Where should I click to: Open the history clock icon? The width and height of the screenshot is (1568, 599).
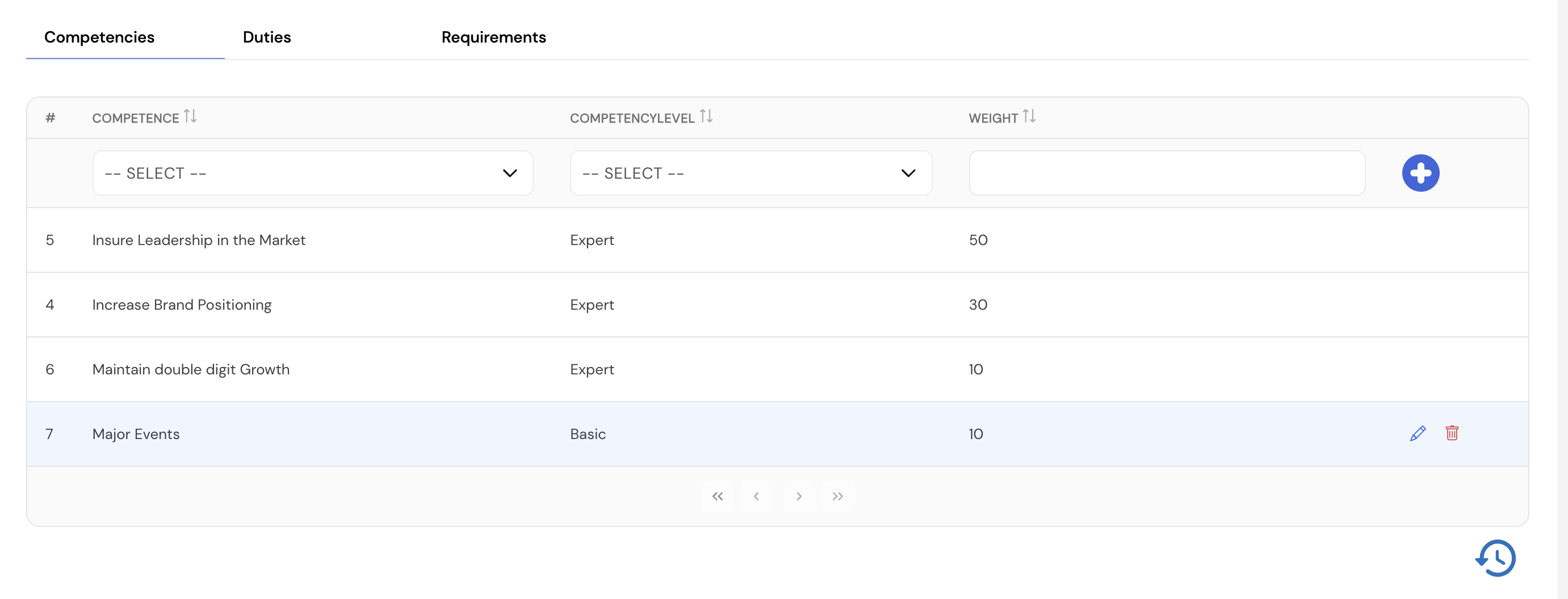point(1495,558)
